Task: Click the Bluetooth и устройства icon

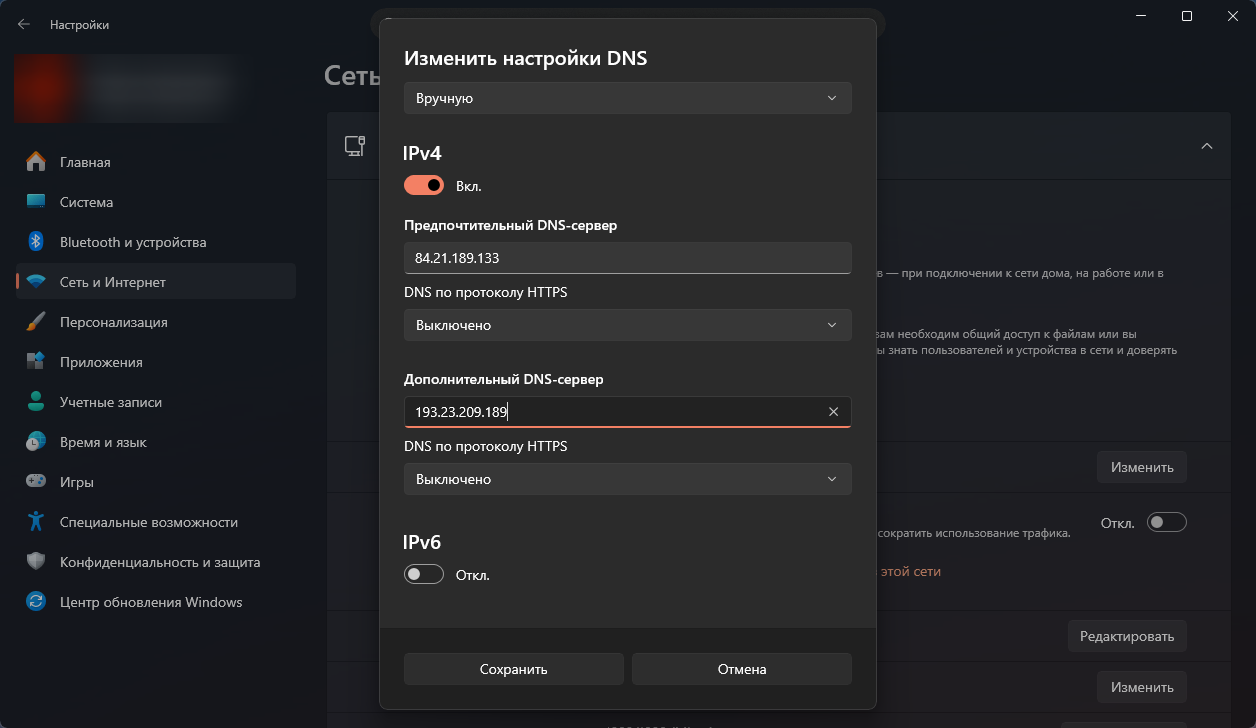Action: pyautogui.click(x=36, y=242)
